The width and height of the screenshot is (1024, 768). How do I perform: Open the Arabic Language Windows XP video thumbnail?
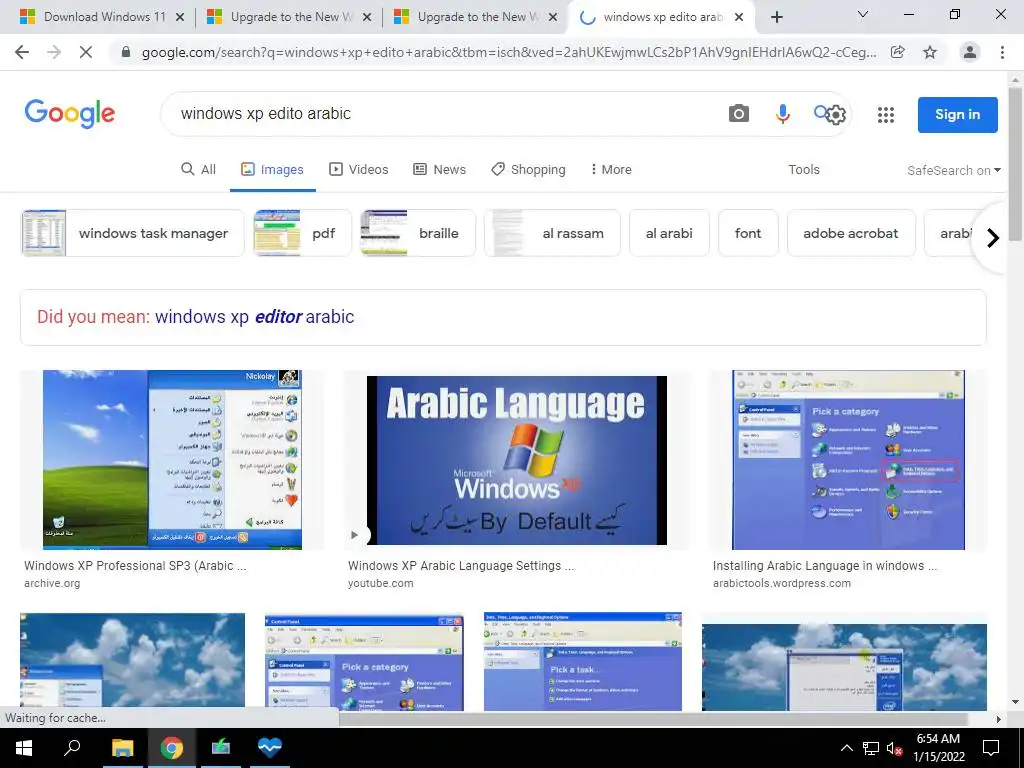coord(517,460)
